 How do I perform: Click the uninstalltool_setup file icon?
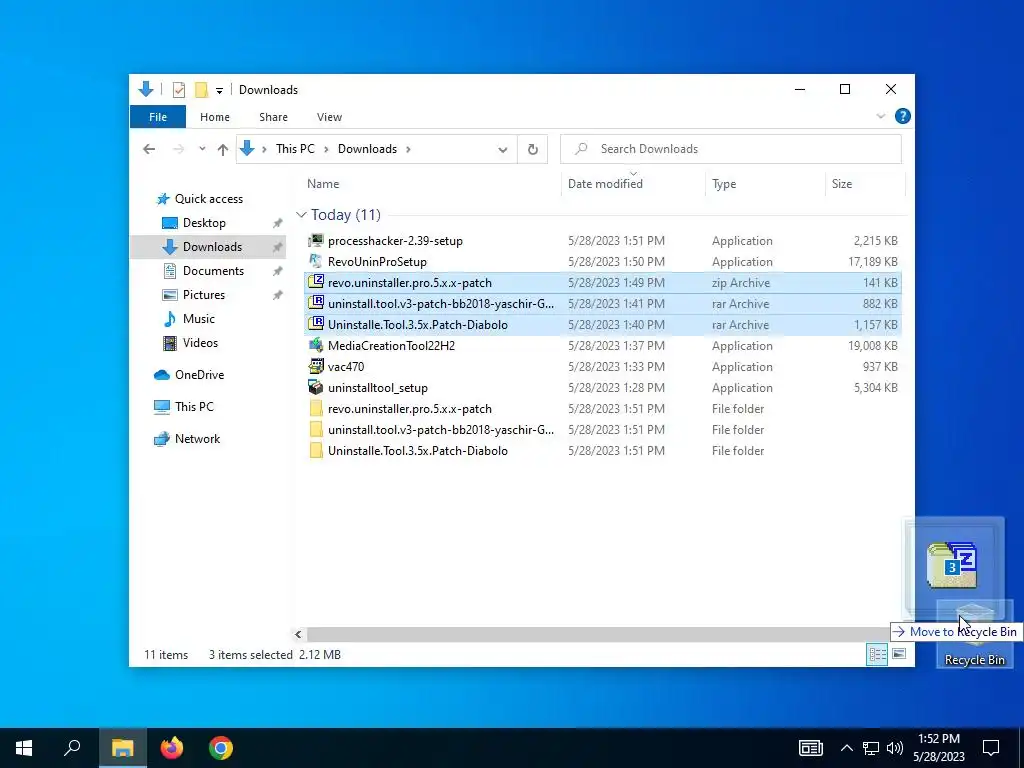coord(316,387)
